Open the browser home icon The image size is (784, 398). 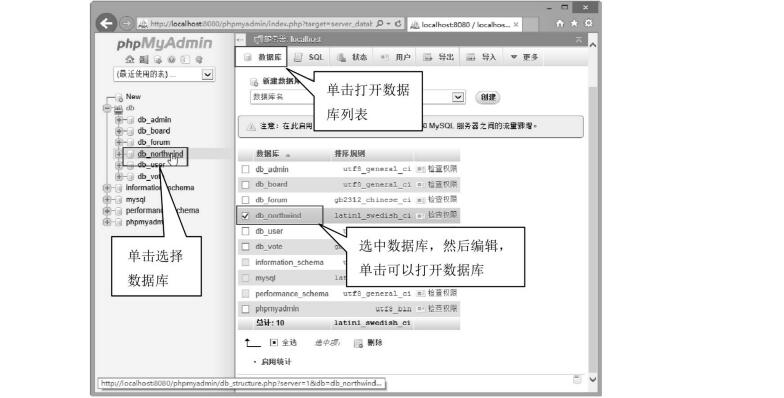pyautogui.click(x=560, y=23)
